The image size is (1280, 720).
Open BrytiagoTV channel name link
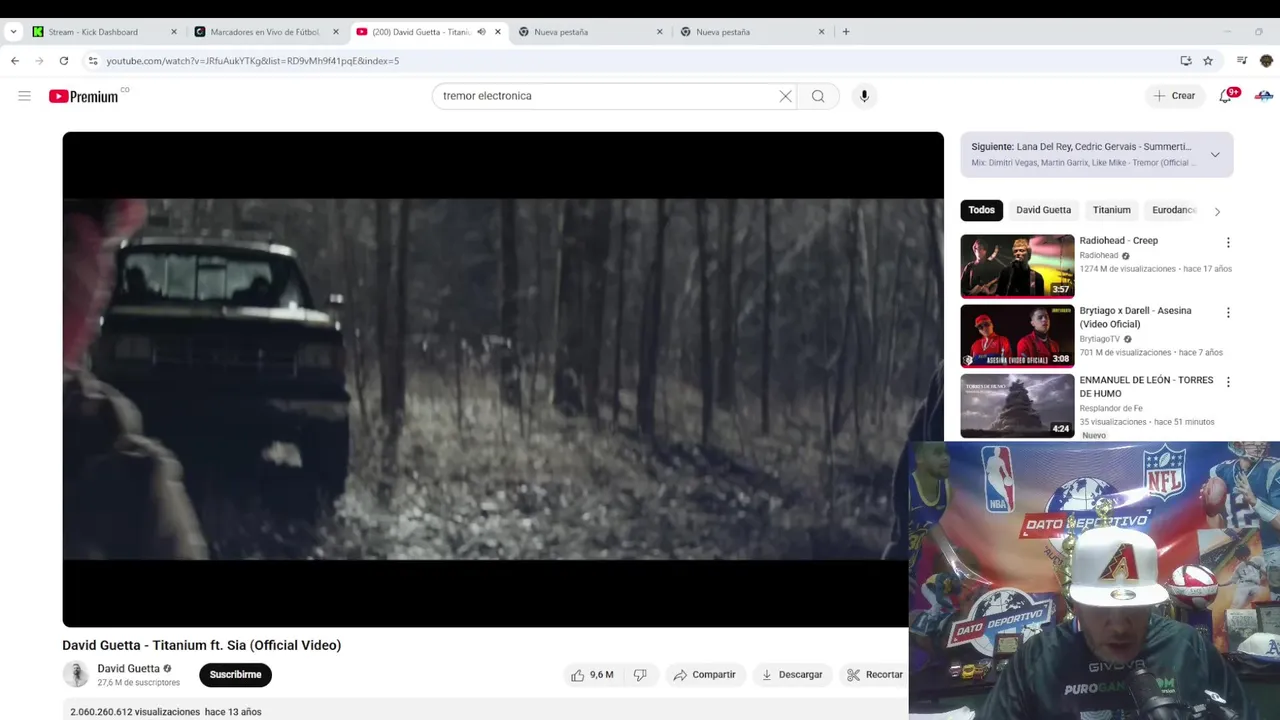1100,339
